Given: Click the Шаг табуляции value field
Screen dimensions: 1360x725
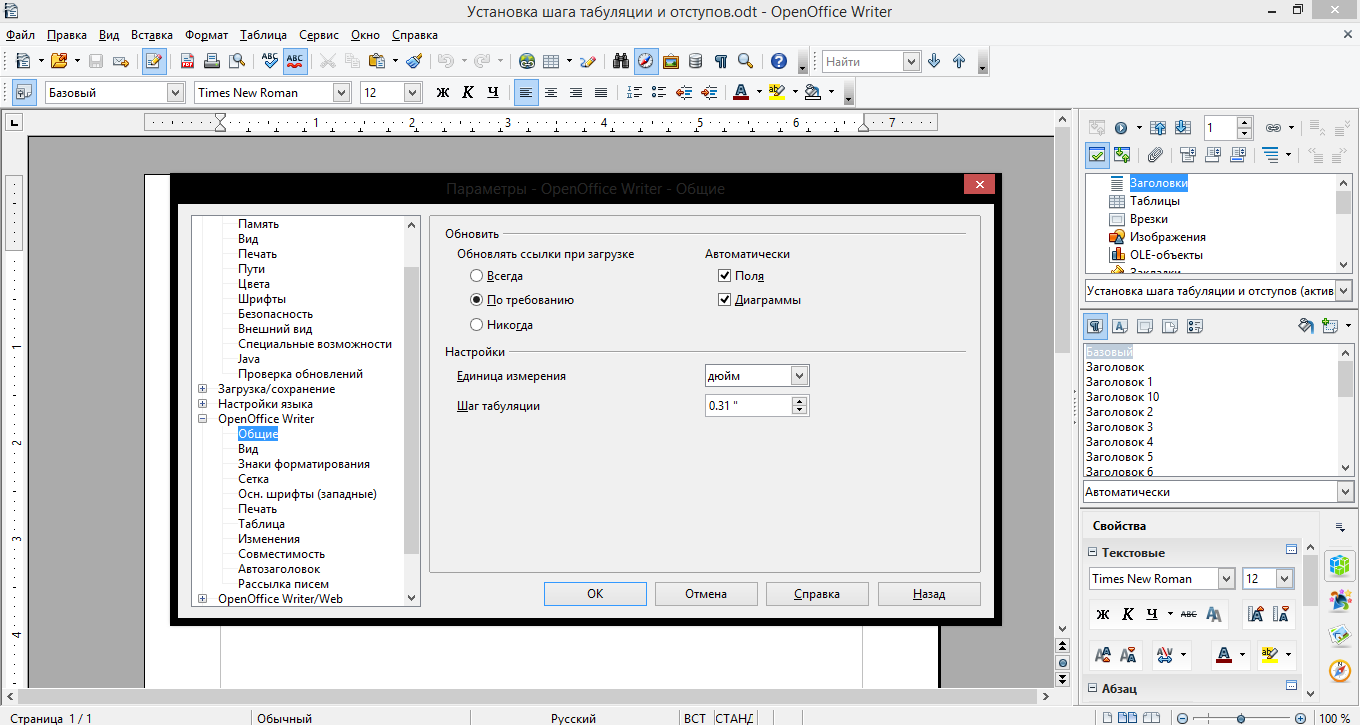Looking at the screenshot, I should point(748,406).
